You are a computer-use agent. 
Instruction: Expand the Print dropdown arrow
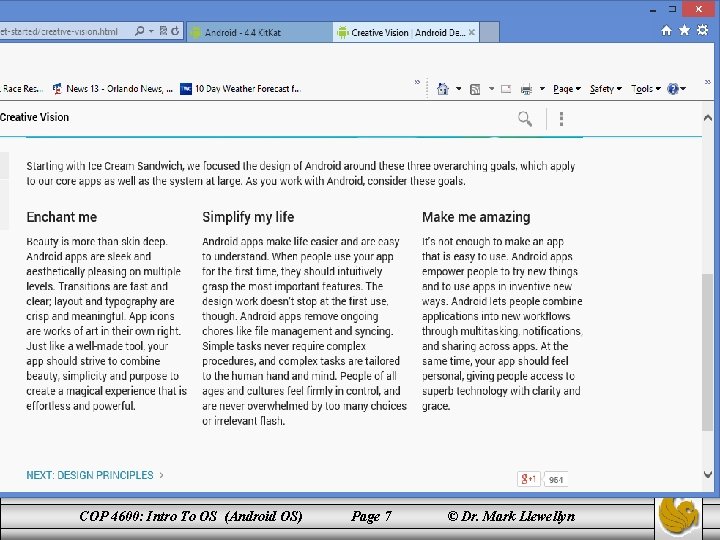pyautogui.click(x=542, y=89)
